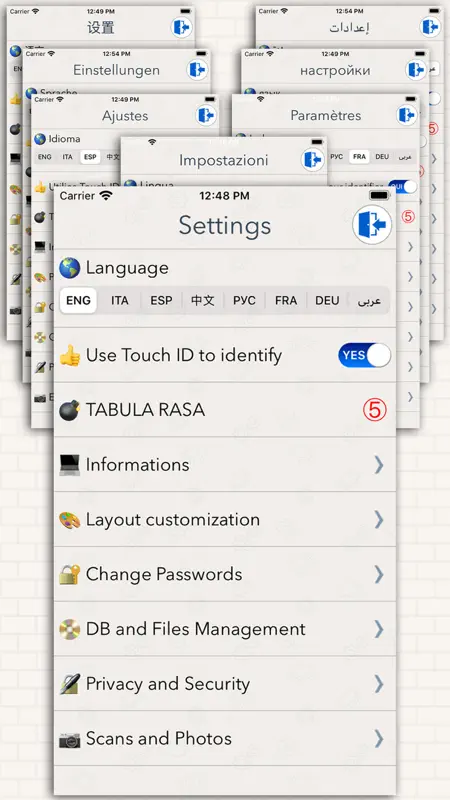Select the ESP segment in the Ajustes window
The image size is (450, 800).
(x=90, y=157)
